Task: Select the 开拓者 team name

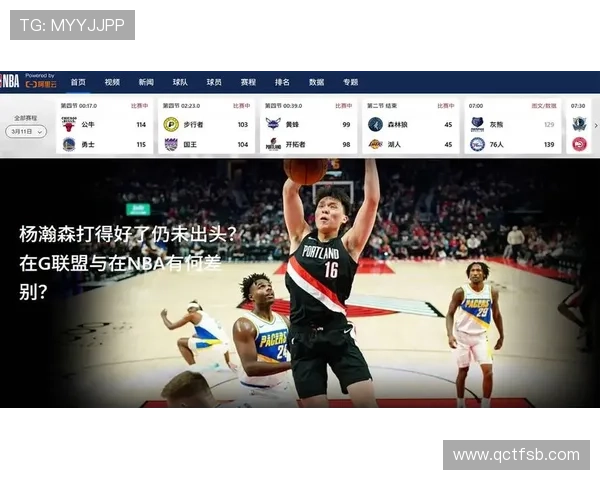Action: pyautogui.click(x=295, y=145)
